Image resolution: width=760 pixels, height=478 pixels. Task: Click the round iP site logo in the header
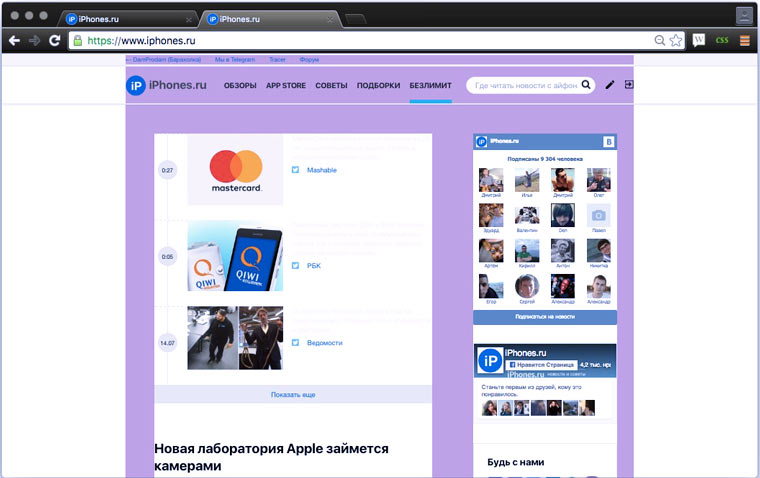coord(136,86)
